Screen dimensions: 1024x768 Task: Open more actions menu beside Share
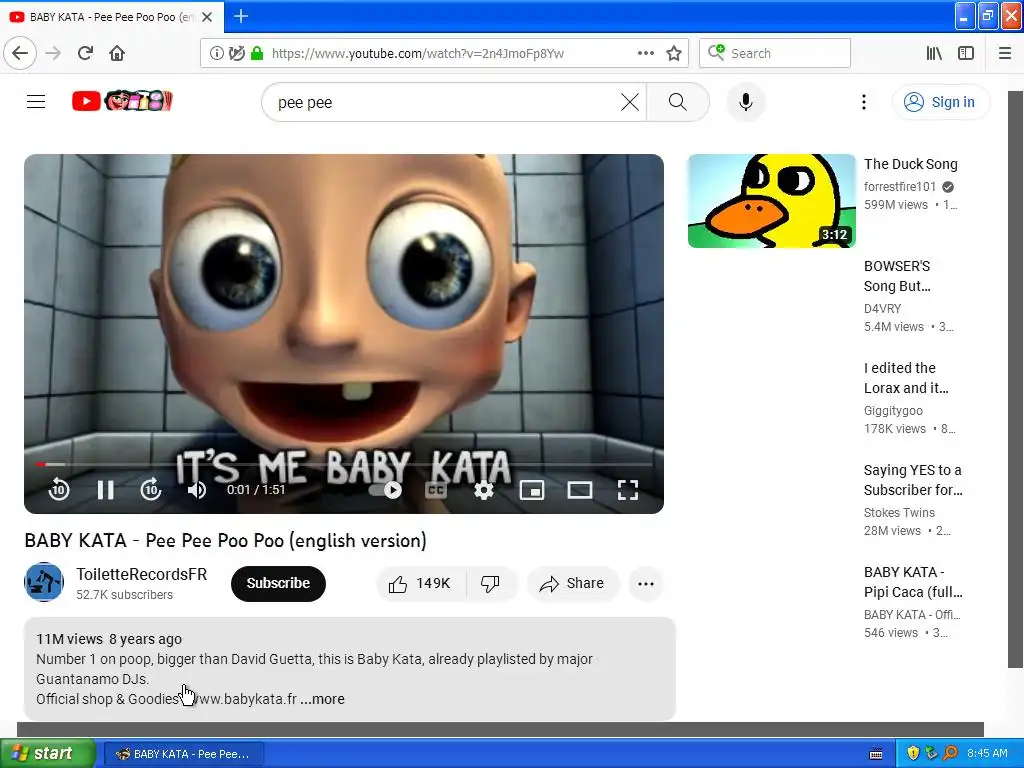(646, 584)
